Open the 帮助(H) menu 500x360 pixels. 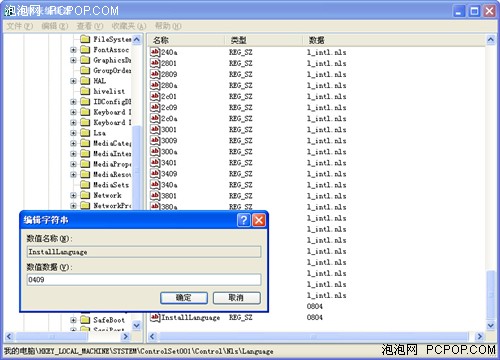coord(168,26)
